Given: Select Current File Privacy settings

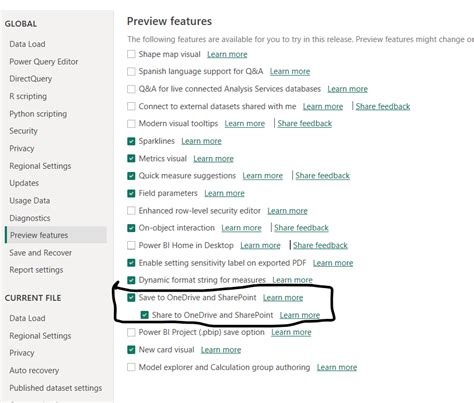Looking at the screenshot, I should (x=22, y=353).
